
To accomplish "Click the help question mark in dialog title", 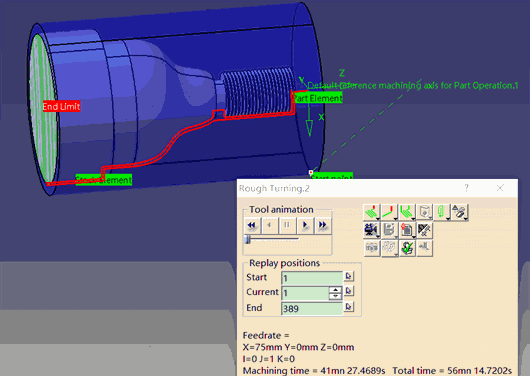I will pos(466,188).
